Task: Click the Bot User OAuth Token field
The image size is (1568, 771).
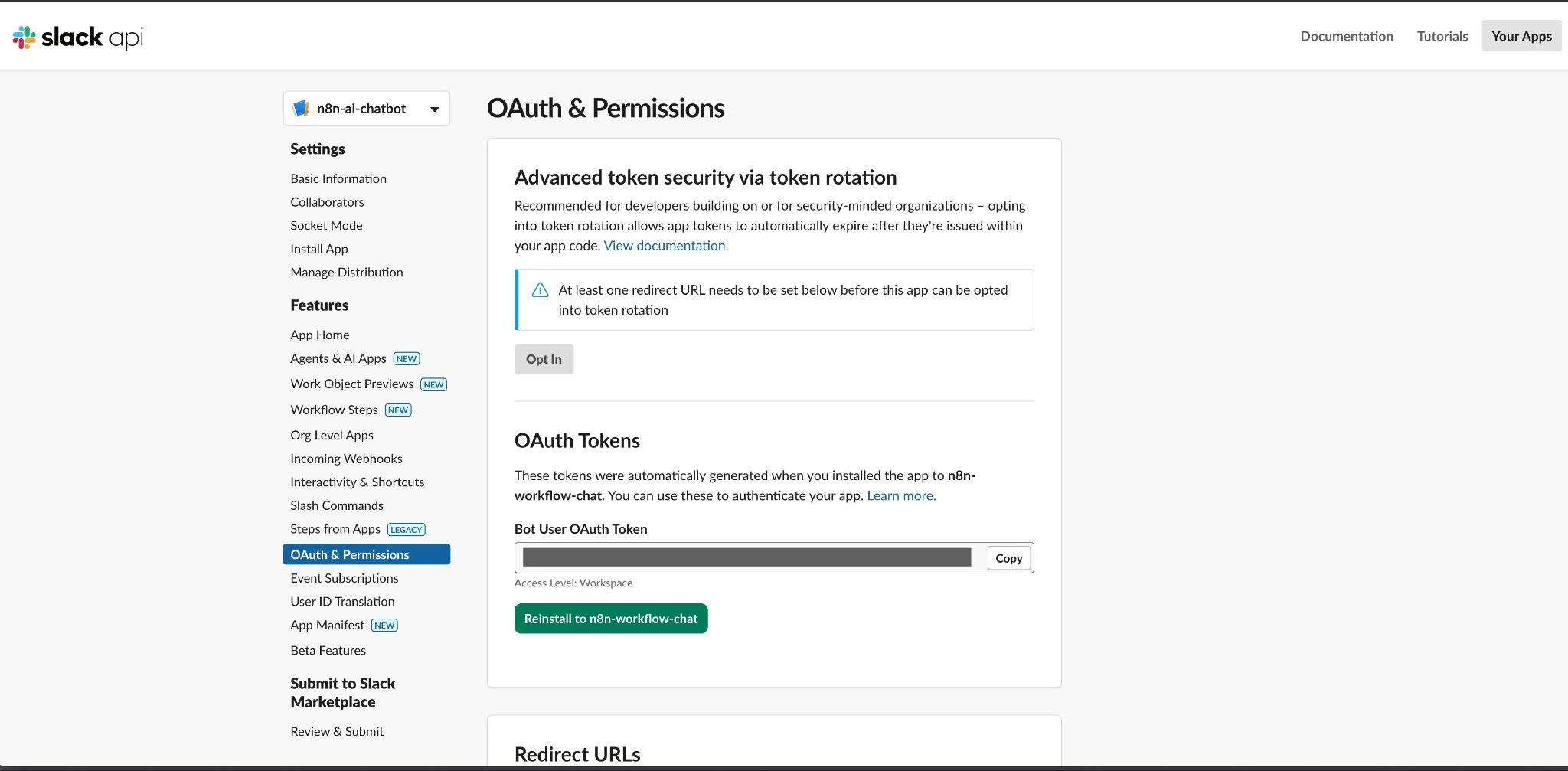Action: 746,557
